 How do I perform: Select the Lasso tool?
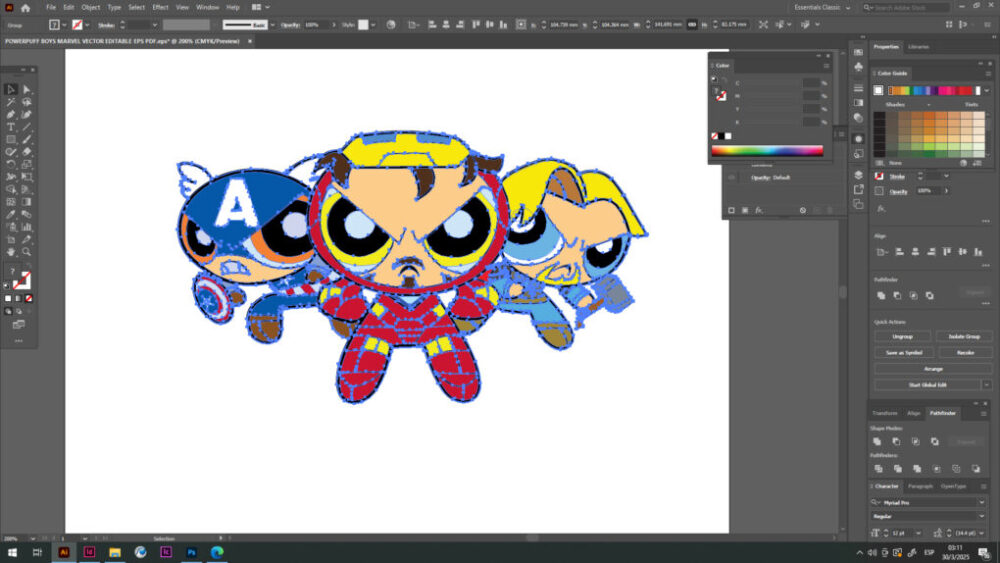(x=27, y=102)
